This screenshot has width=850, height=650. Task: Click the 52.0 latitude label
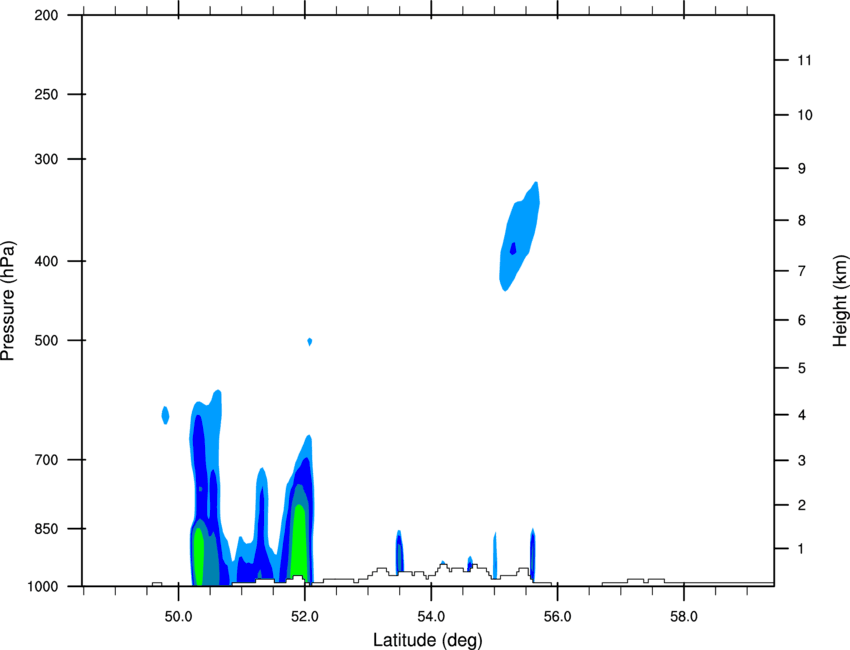tap(305, 617)
